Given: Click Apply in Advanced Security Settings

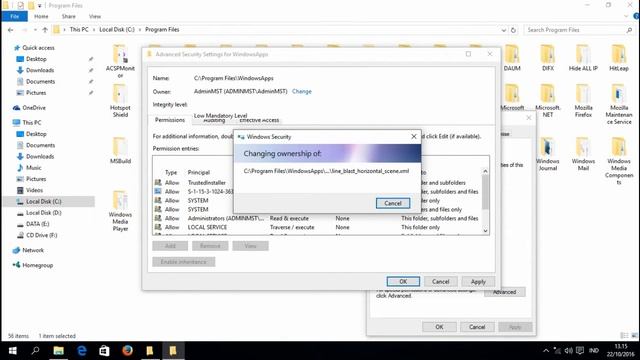Looking at the screenshot, I should 478,282.
